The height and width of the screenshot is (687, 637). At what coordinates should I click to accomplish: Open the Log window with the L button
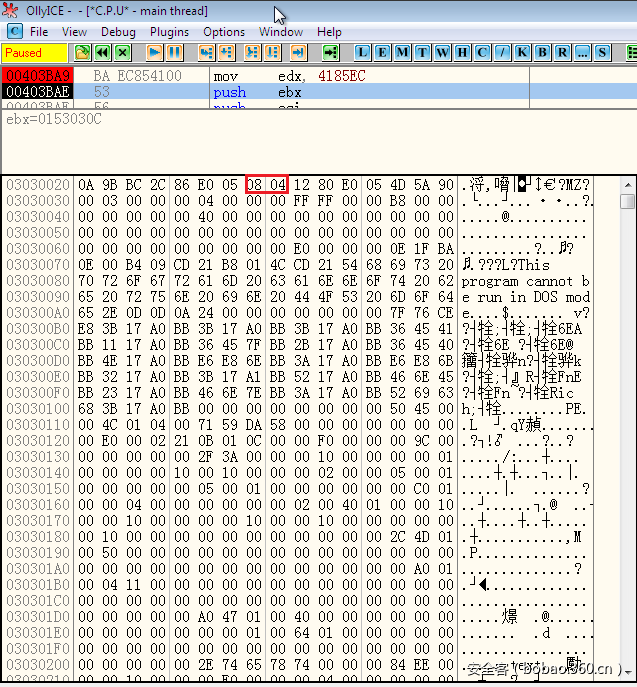tap(363, 53)
